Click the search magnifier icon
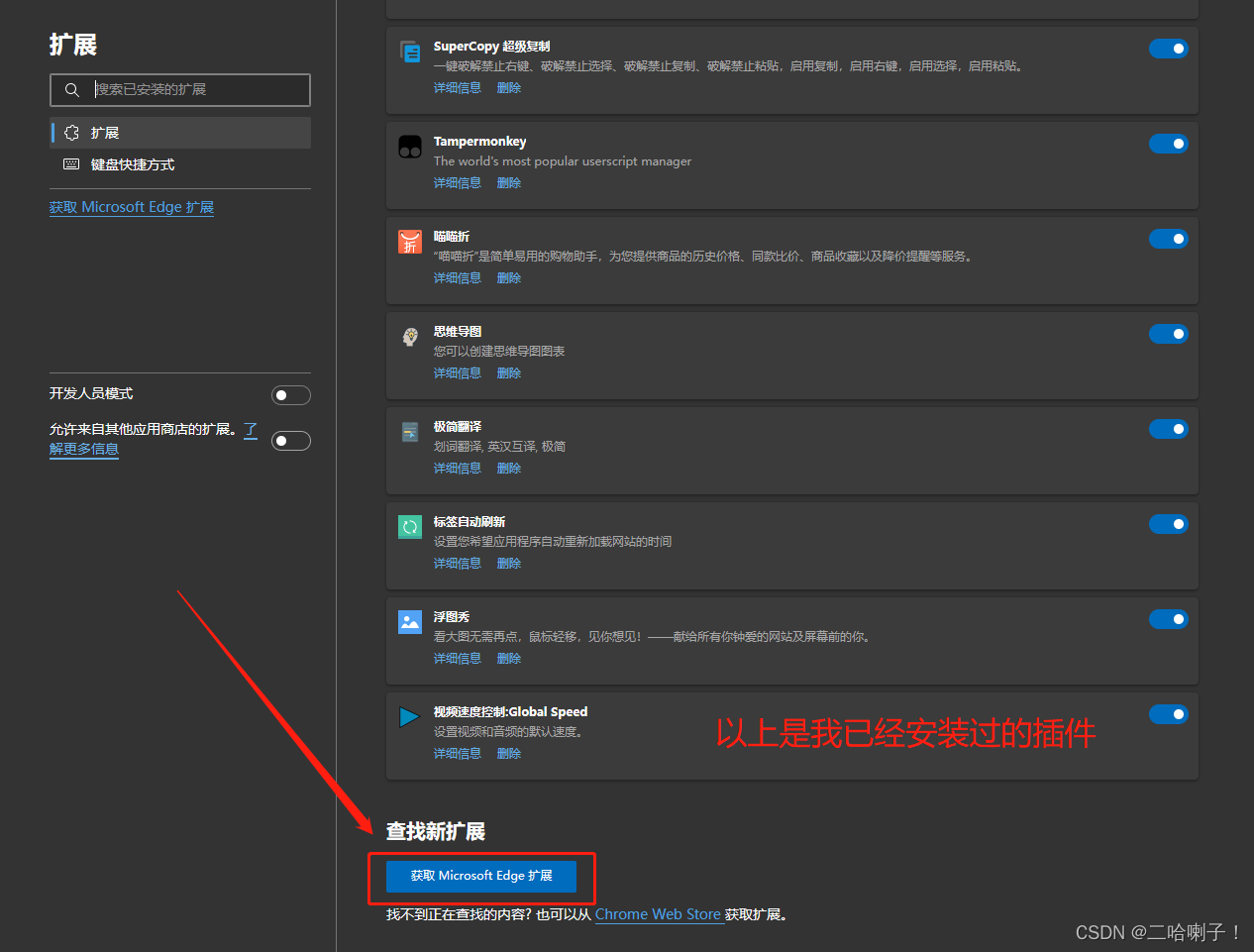Screen dimensions: 1254x952 (x=71, y=90)
